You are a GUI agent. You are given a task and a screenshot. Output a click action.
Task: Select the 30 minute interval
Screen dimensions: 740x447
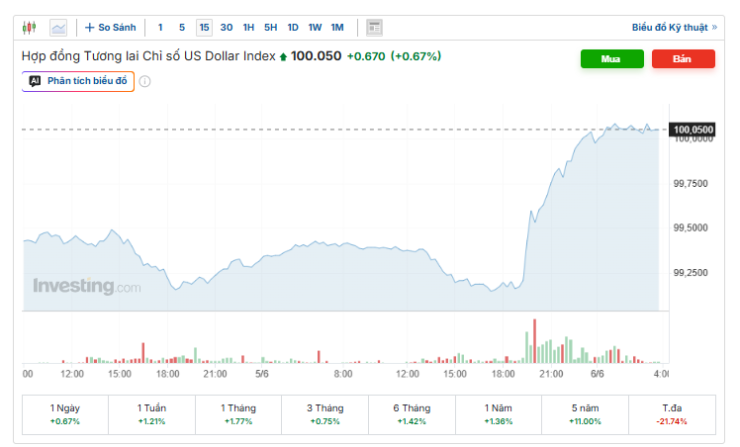[x=227, y=27]
